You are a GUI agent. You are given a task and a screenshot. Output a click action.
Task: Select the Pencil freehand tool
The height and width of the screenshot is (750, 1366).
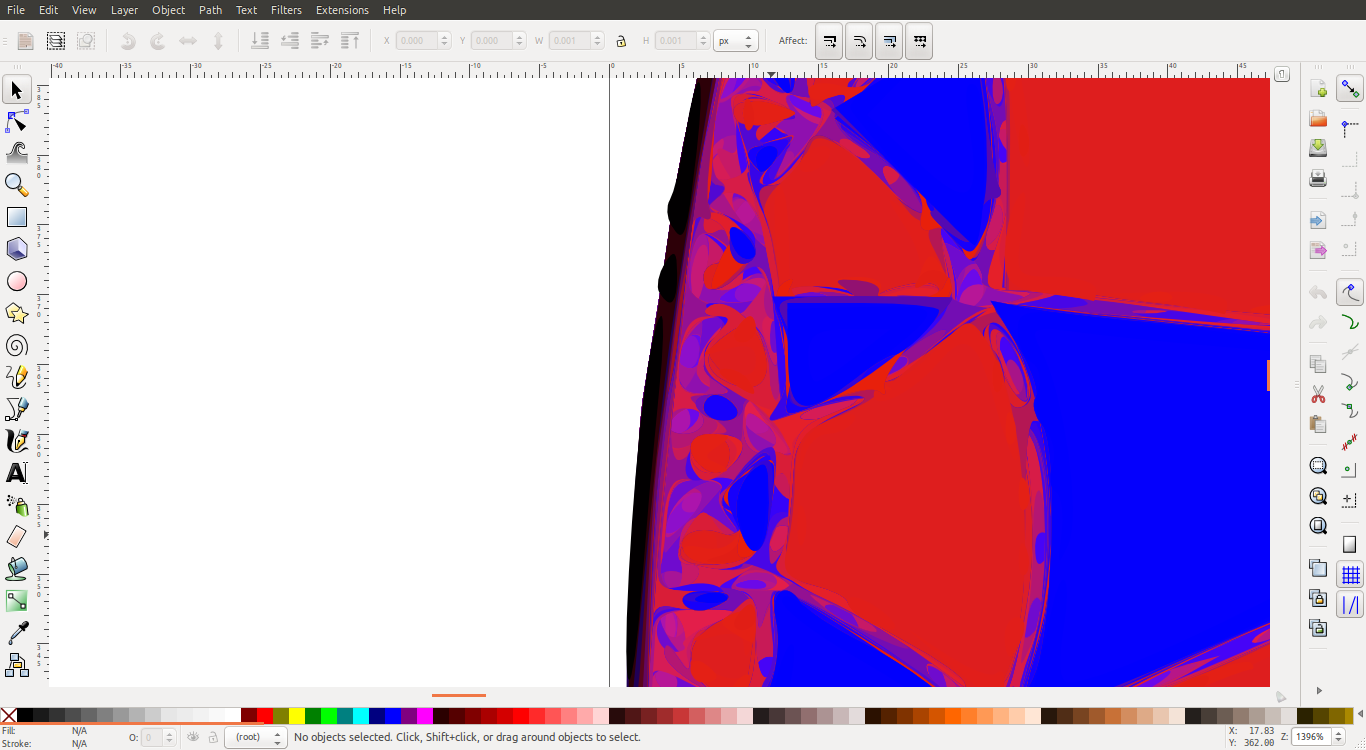[17, 377]
